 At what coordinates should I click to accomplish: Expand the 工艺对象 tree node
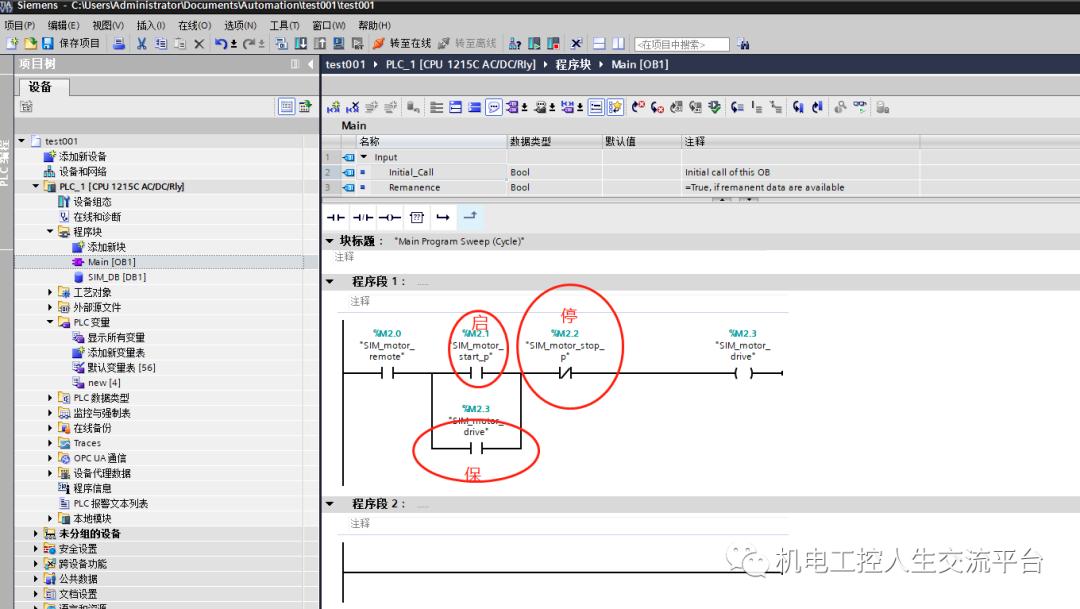coord(49,292)
